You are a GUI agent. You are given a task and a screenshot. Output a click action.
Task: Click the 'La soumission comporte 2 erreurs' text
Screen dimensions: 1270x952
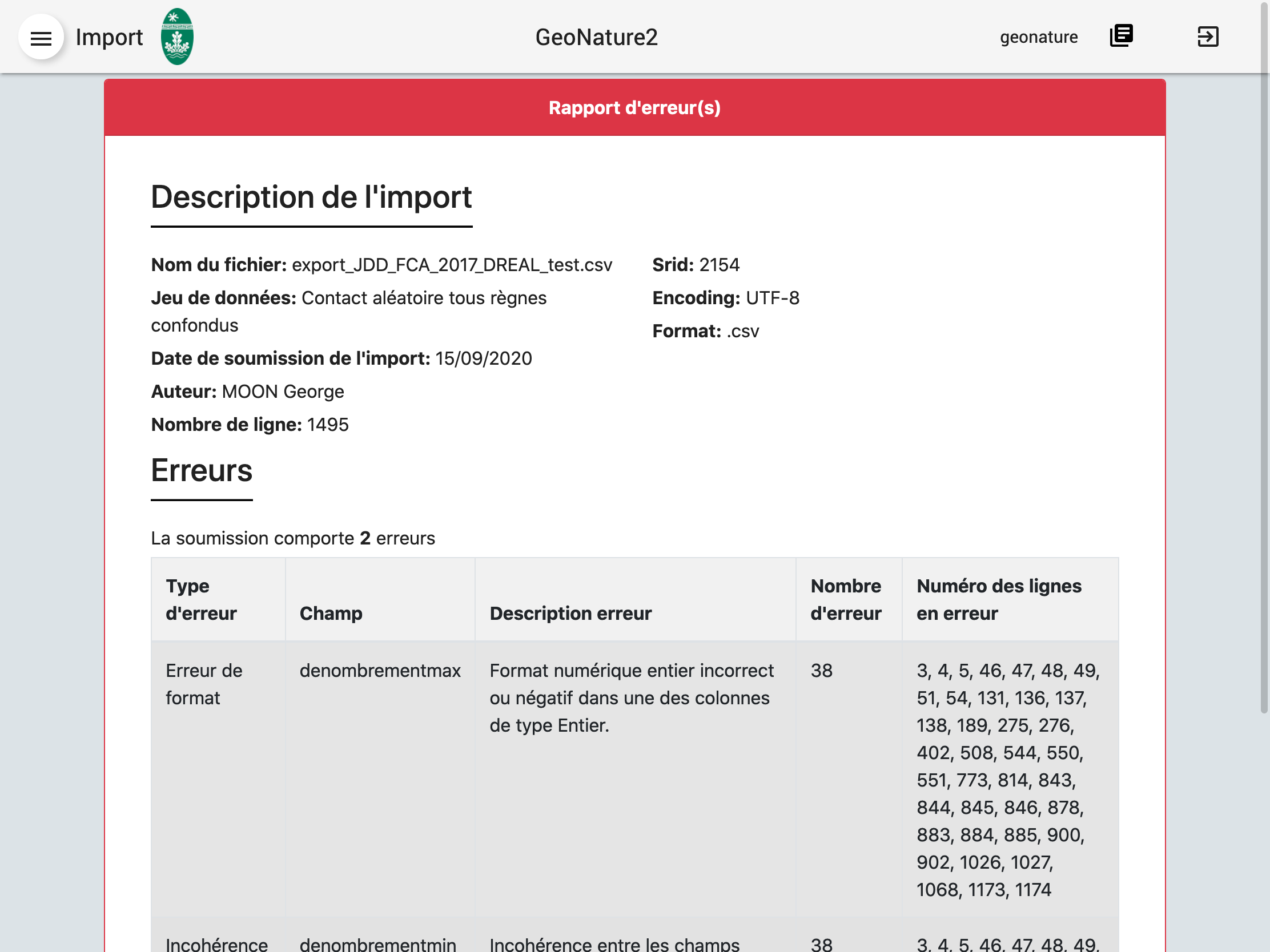tap(293, 539)
